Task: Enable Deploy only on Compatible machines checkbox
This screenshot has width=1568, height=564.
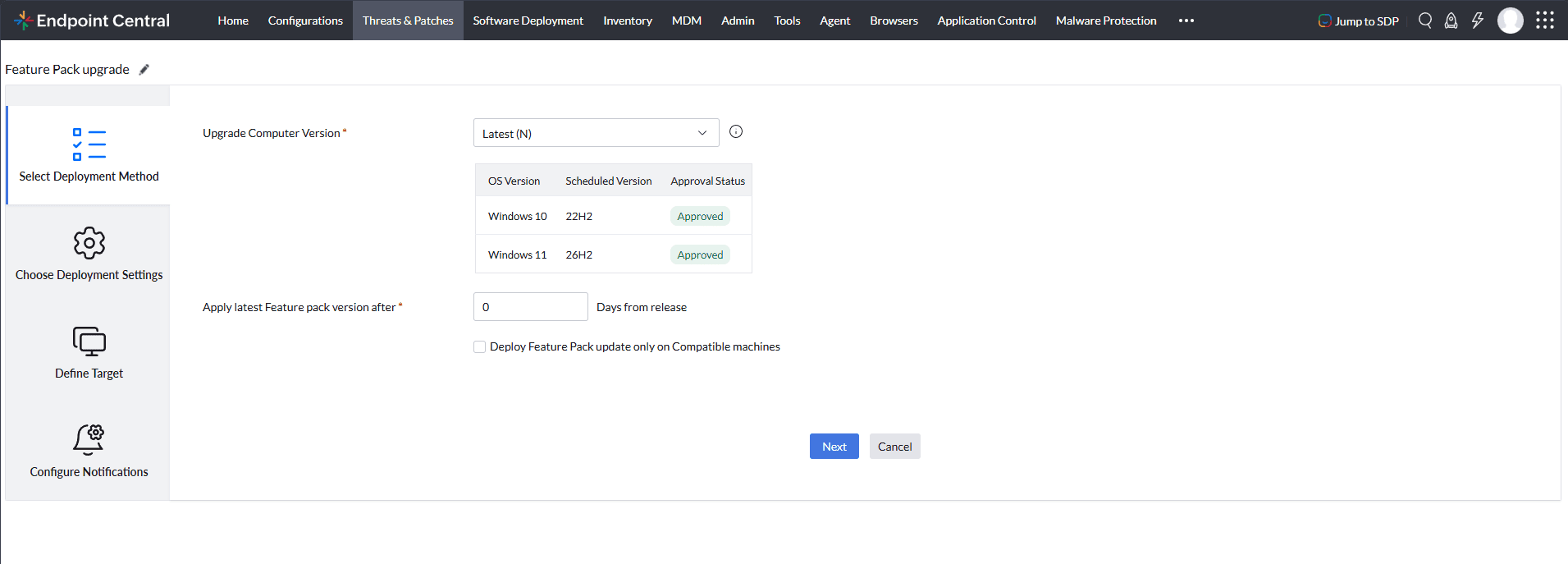Action: 480,346
